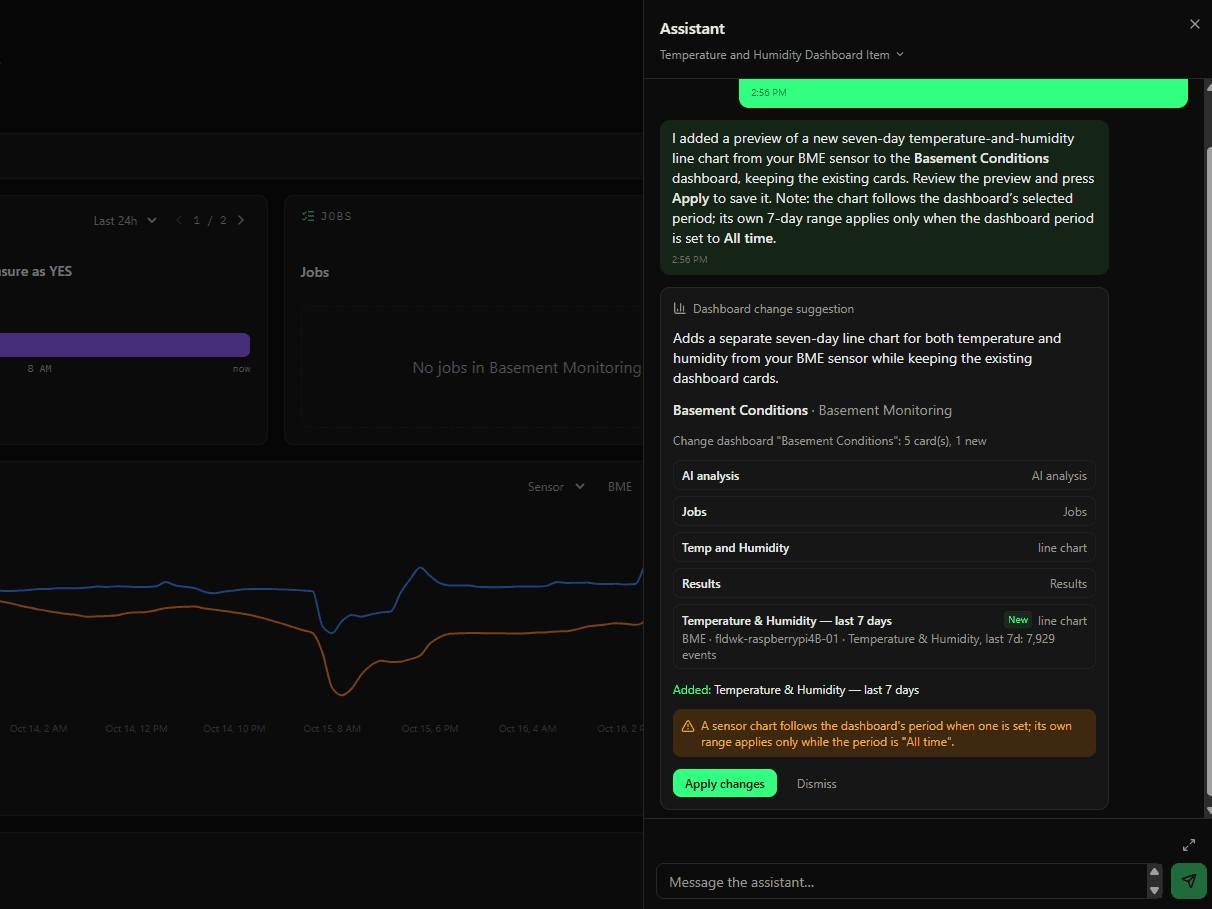Go to the next page of the dashboard card
The image size is (1212, 909).
(240, 220)
